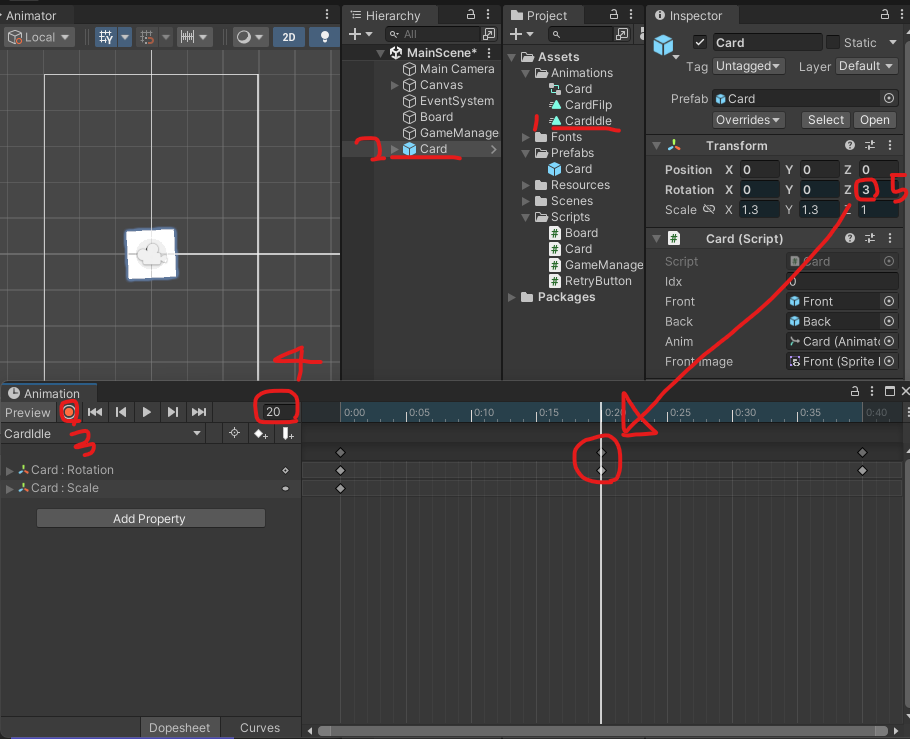The image size is (910, 739).
Task: Toggle Preview mode in Animation window
Action: pyautogui.click(x=27, y=413)
